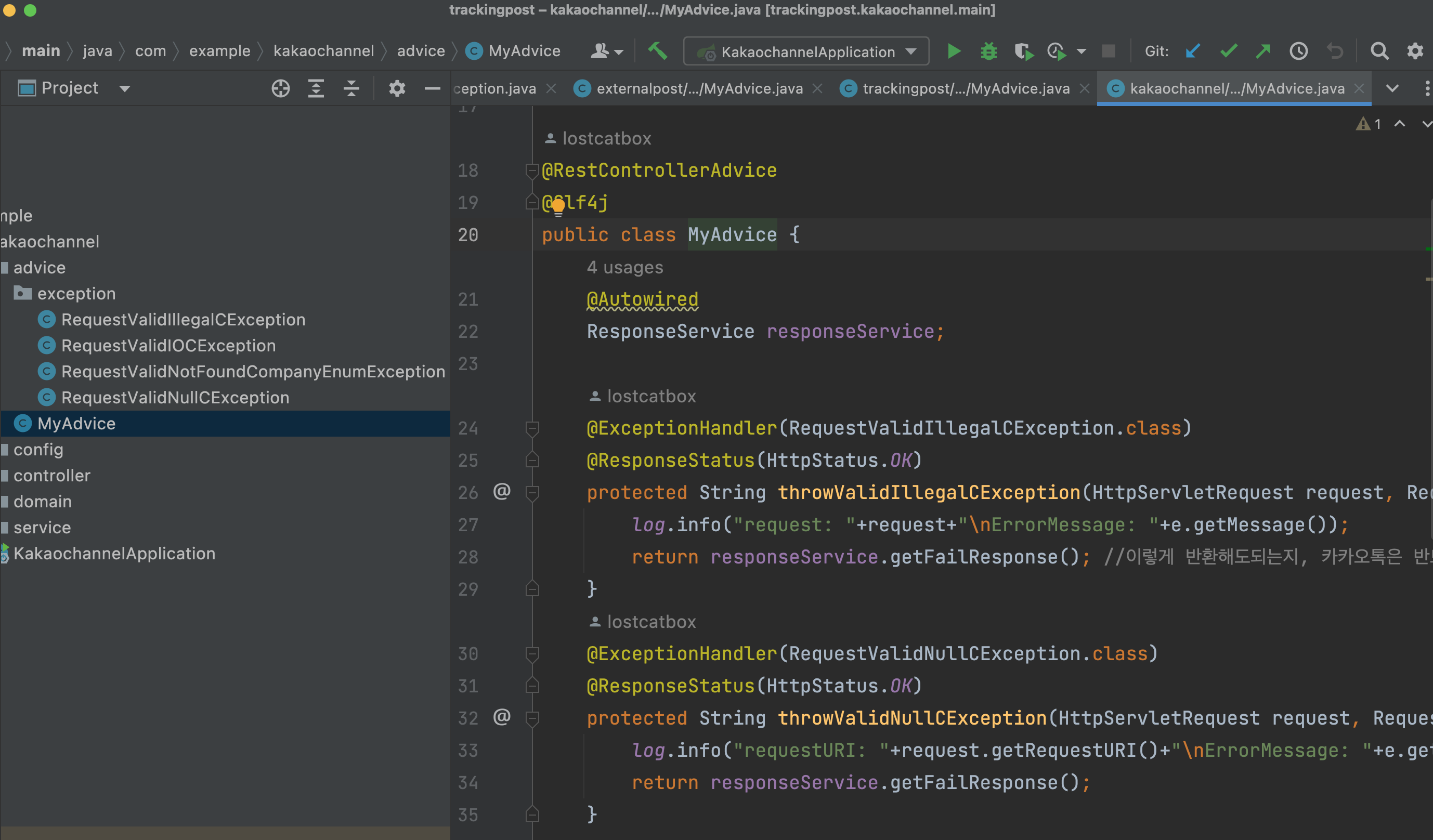Click Git commit checkmark icon
The image size is (1433, 840).
click(1228, 51)
